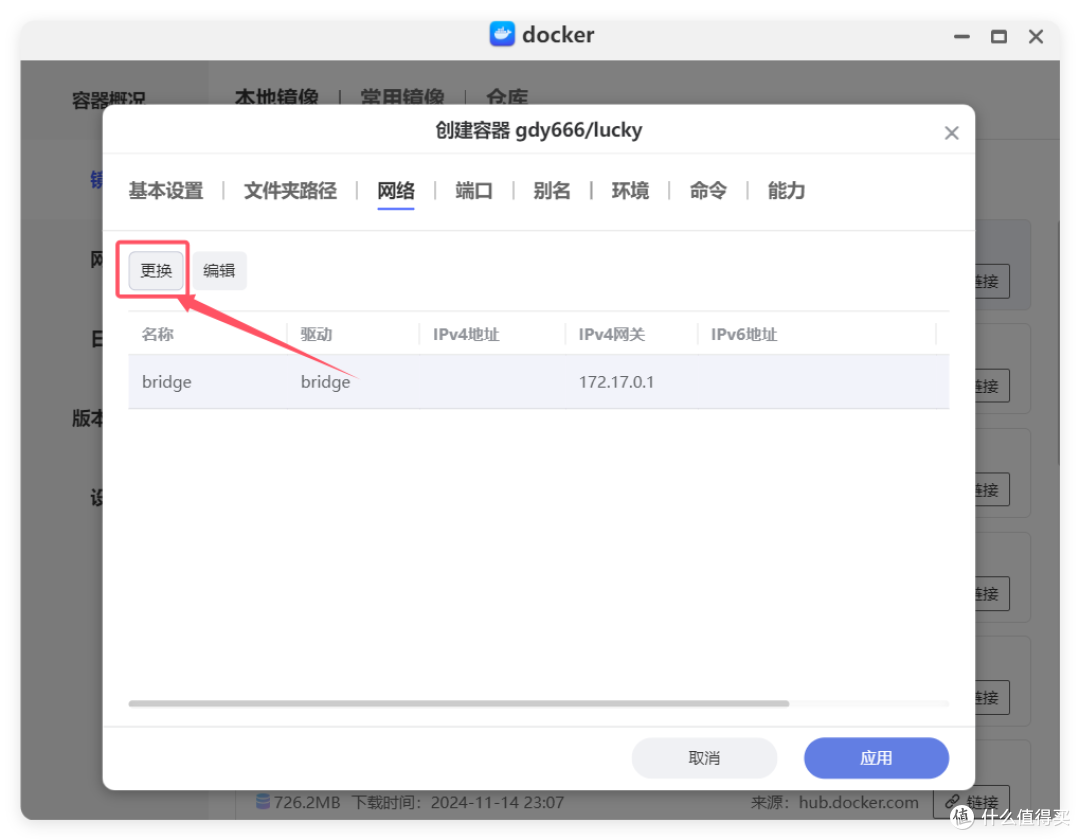
Task: Click the 编辑 button
Action: 218,270
